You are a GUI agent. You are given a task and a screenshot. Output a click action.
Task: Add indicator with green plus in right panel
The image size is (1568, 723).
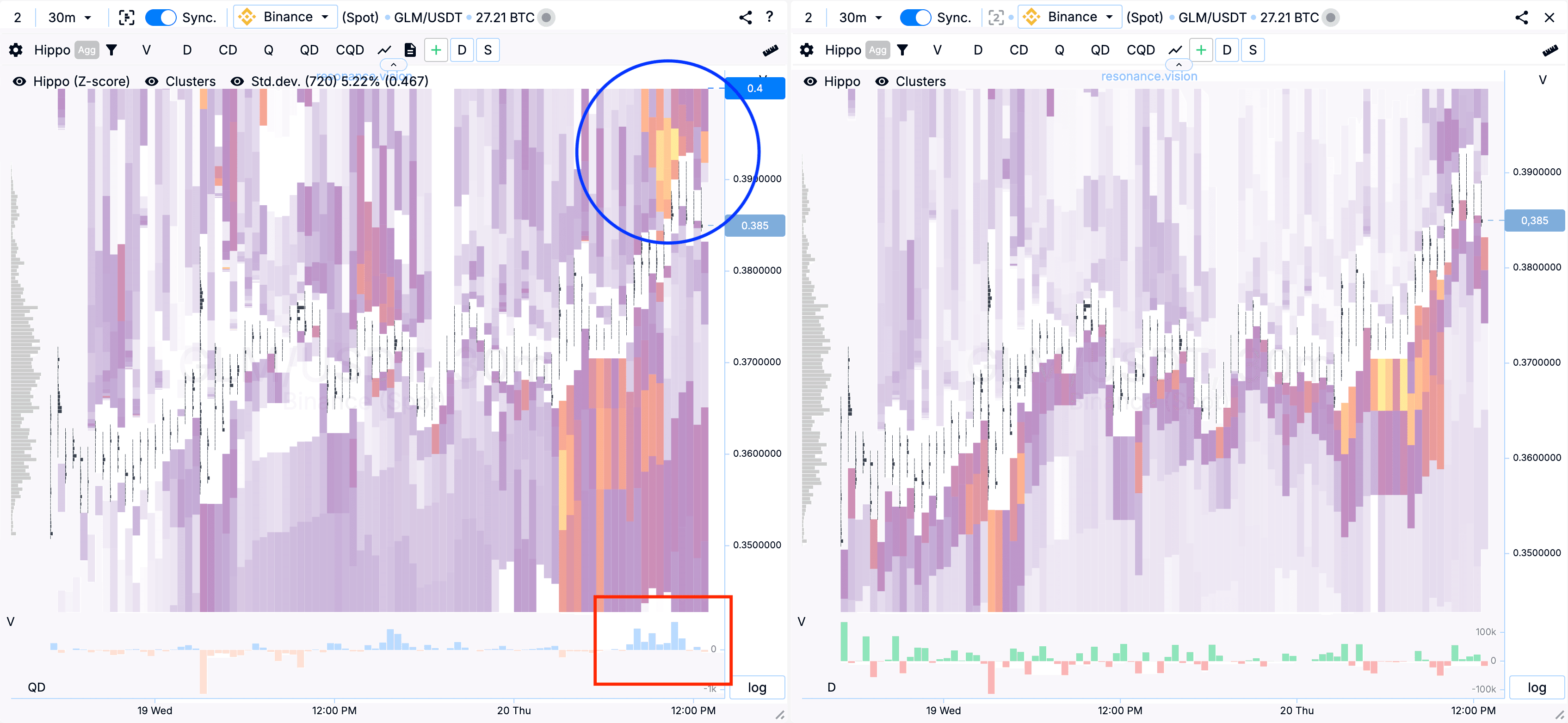point(1200,50)
